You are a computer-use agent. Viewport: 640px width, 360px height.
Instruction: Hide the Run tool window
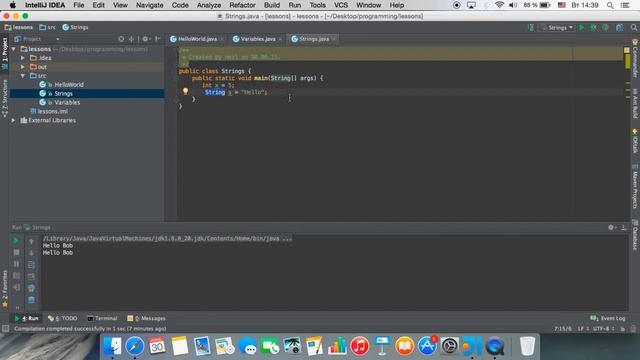coord(624,227)
